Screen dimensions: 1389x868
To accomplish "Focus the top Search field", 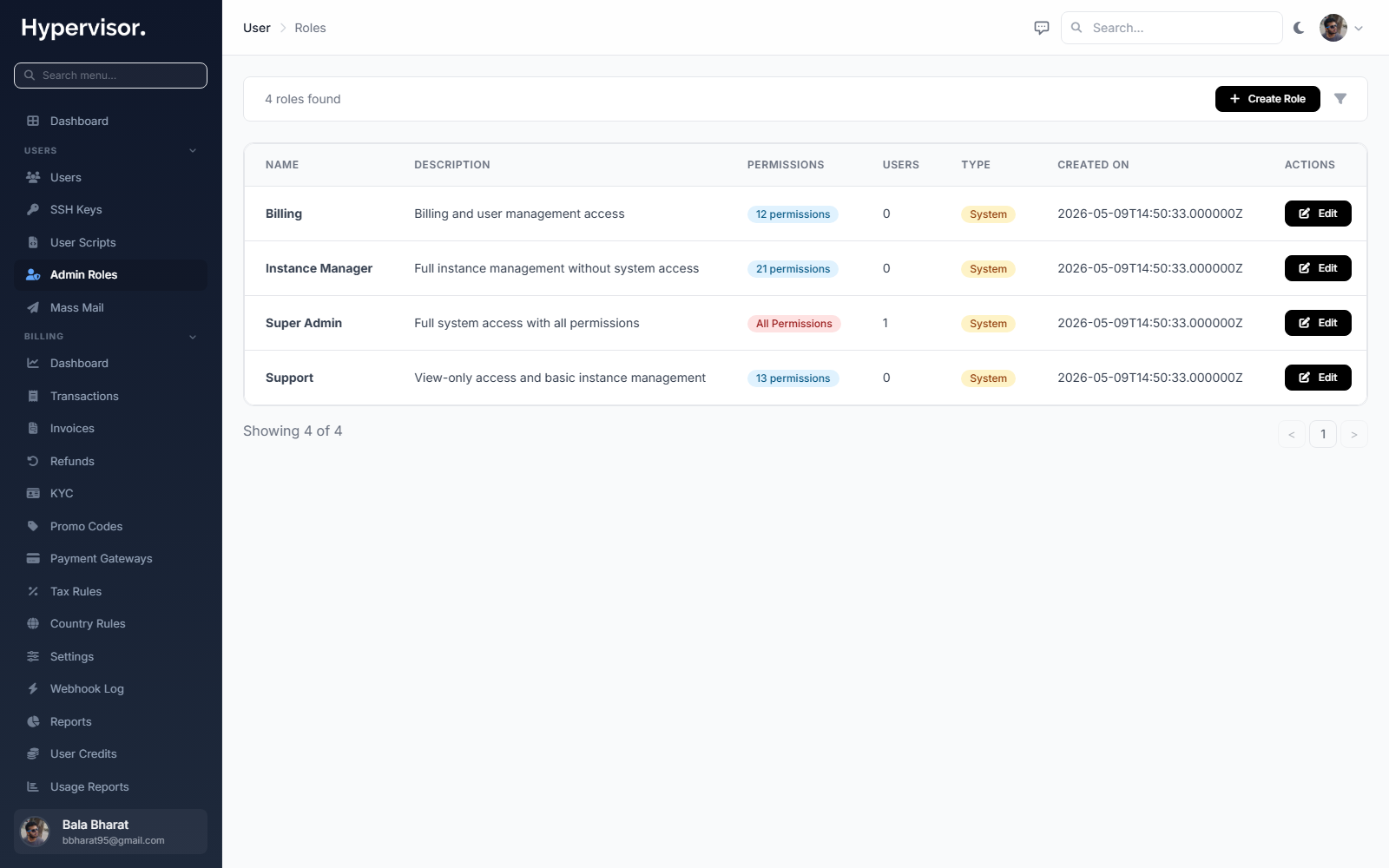I will click(1171, 28).
